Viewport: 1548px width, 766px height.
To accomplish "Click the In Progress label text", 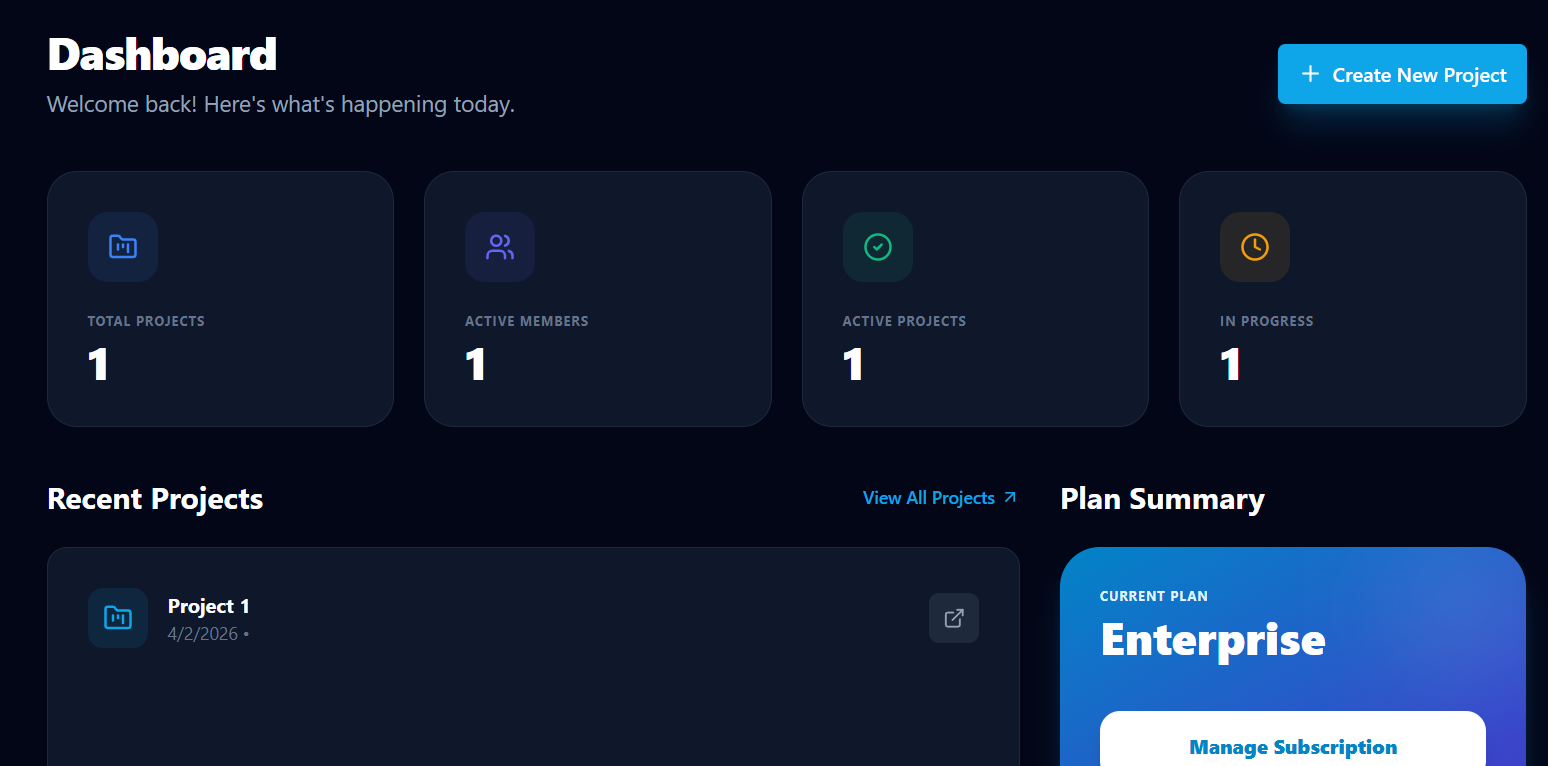I will point(1266,321).
